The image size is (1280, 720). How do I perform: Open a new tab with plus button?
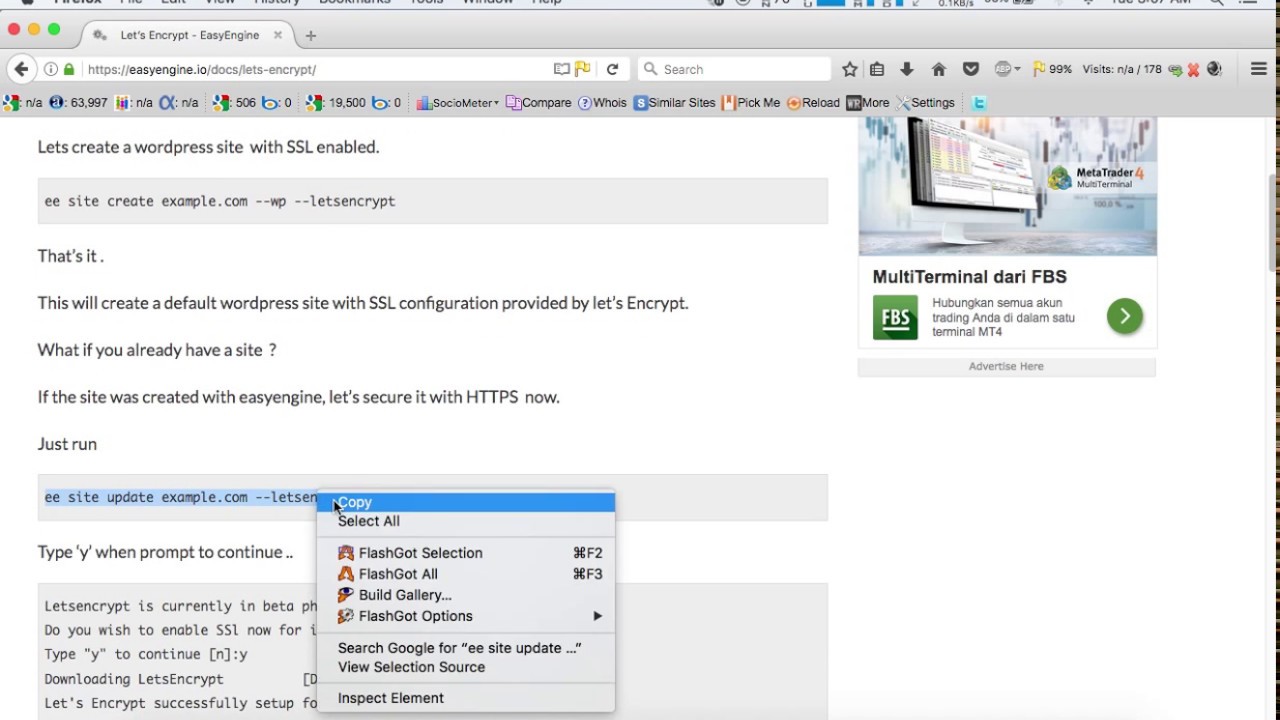(311, 35)
